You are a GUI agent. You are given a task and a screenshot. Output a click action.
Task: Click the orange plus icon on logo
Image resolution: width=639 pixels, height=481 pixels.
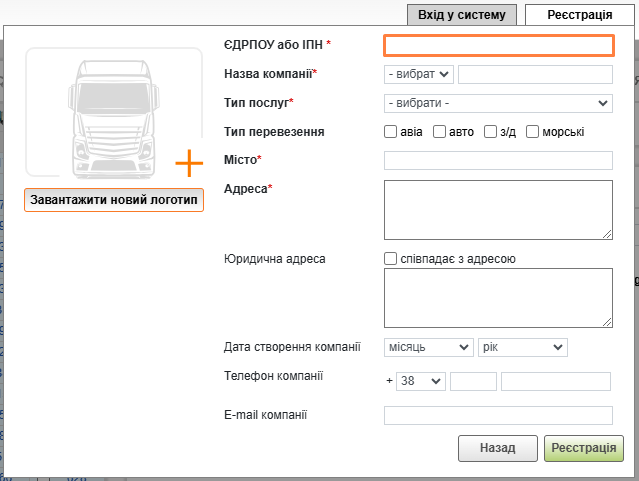coord(189,163)
